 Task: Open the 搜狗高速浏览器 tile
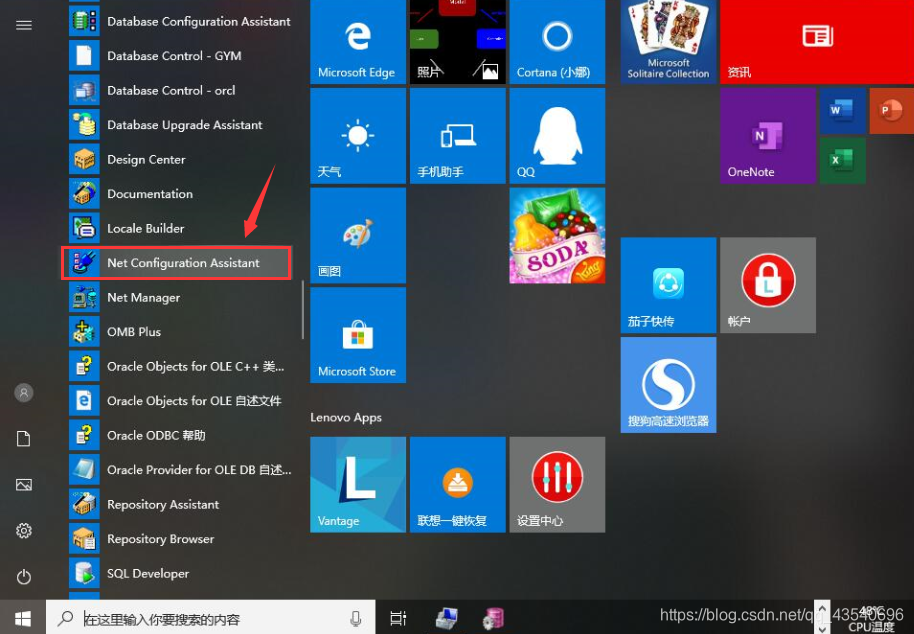click(669, 385)
